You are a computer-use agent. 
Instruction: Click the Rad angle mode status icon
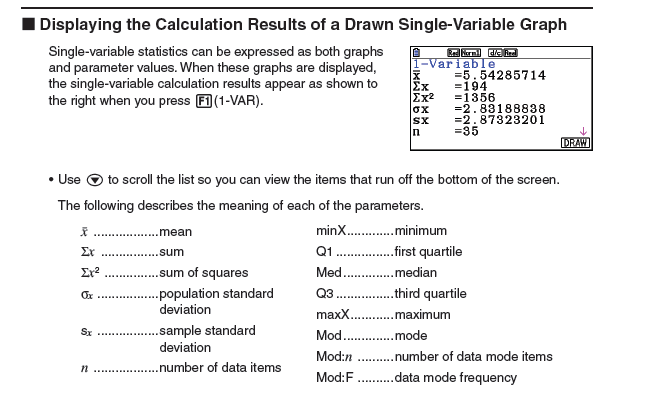pos(453,52)
